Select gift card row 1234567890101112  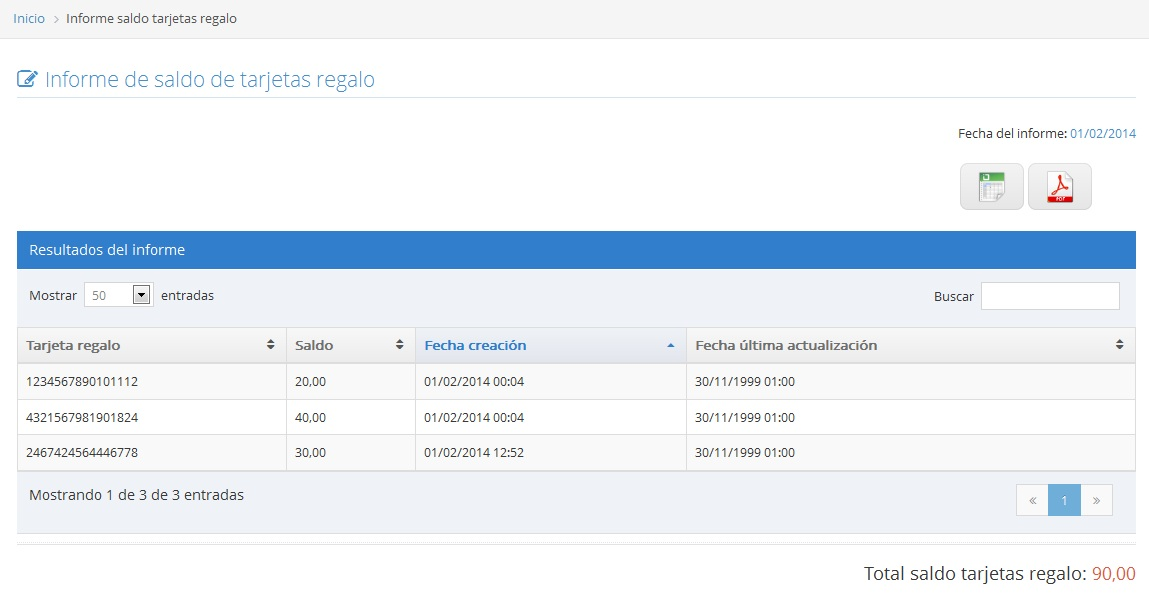click(x=82, y=381)
